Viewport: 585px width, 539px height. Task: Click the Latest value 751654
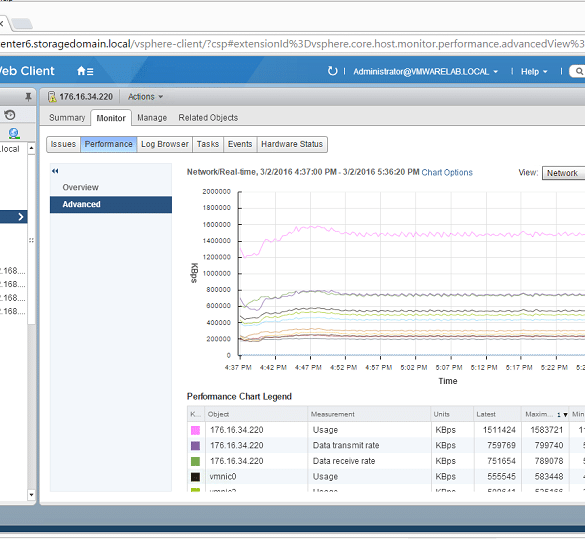(x=501, y=461)
